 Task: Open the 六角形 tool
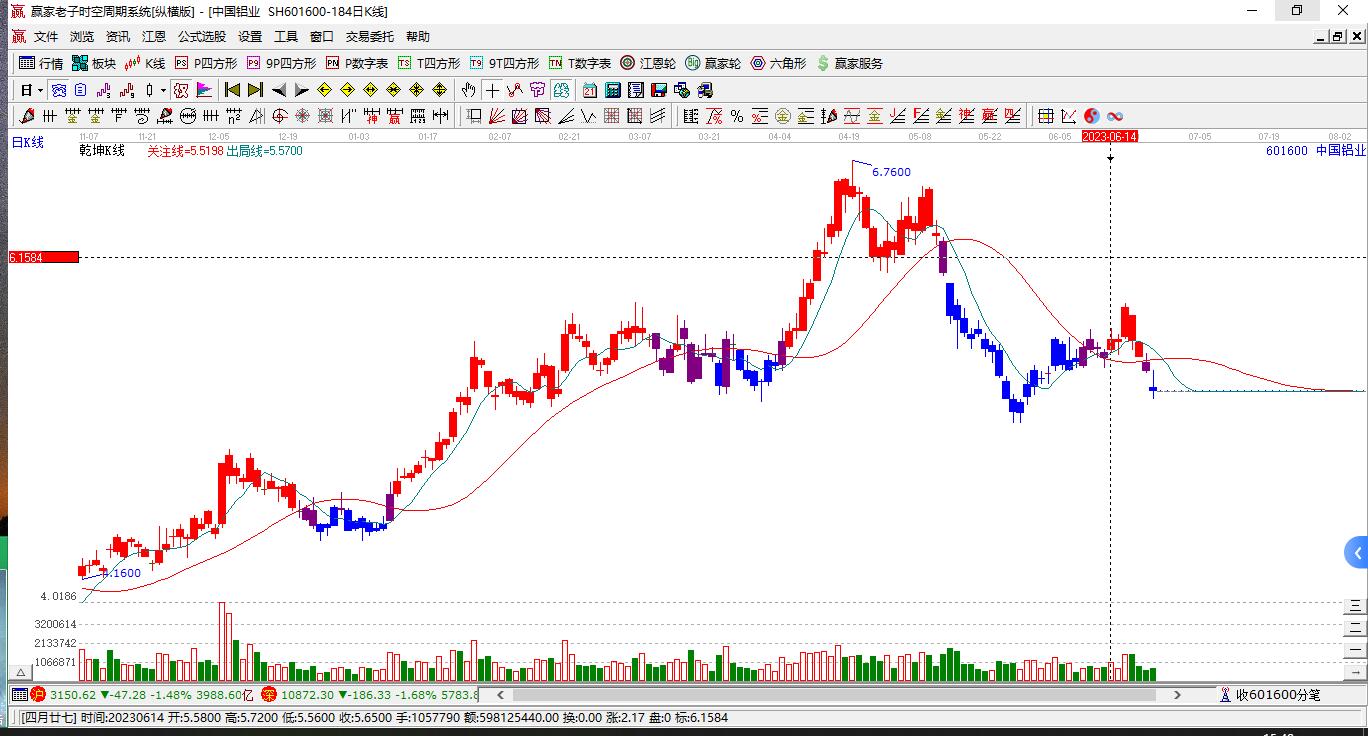(778, 63)
